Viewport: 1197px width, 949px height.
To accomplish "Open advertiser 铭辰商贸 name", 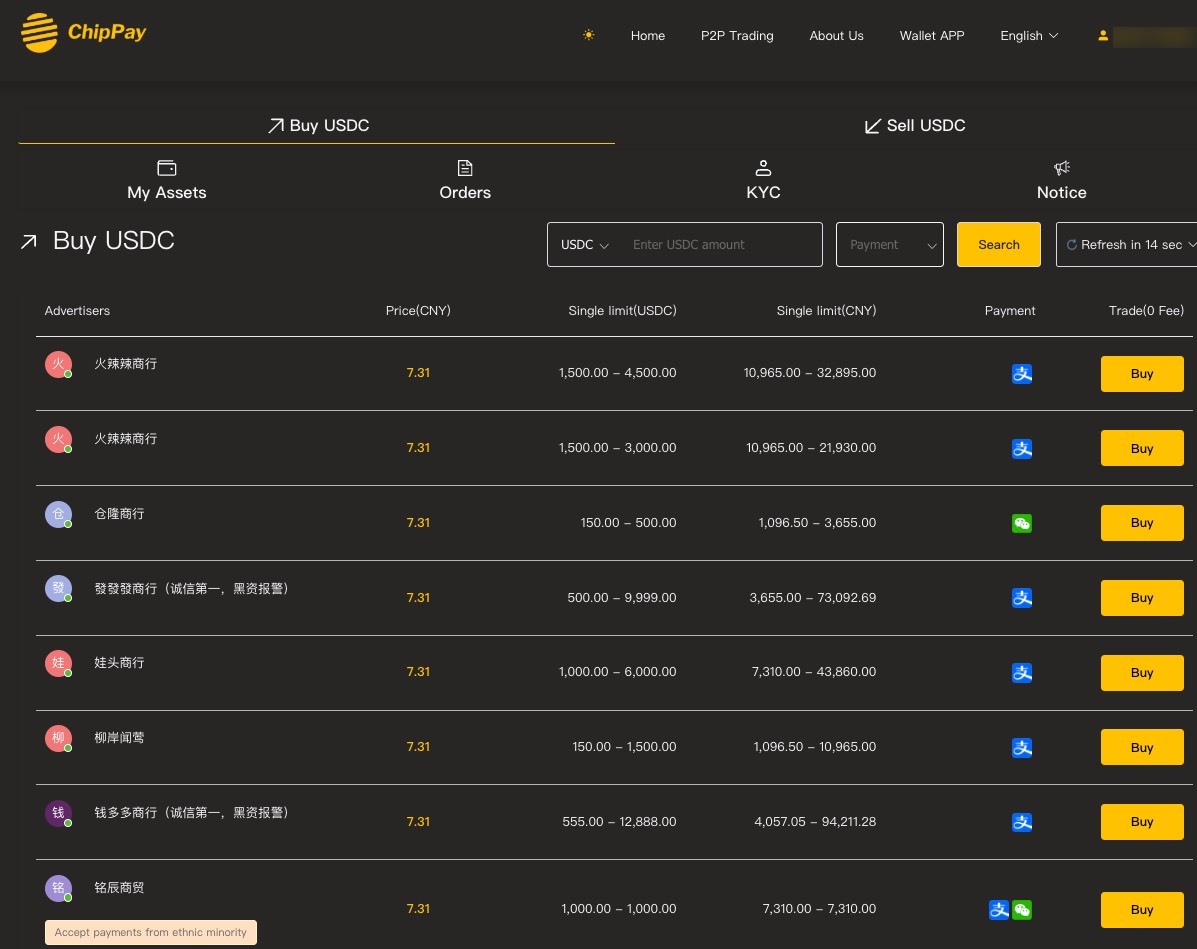I will 119,887.
